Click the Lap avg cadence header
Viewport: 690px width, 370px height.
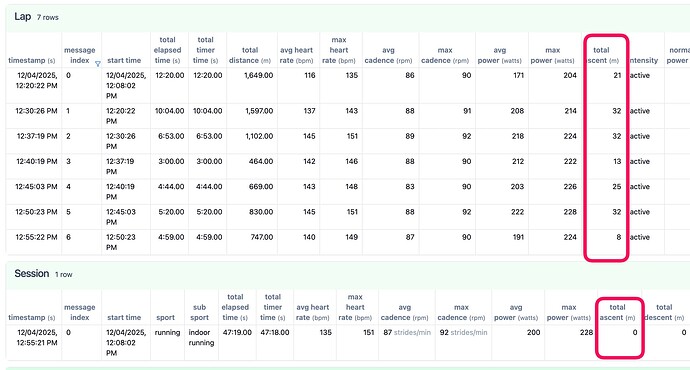(388, 55)
